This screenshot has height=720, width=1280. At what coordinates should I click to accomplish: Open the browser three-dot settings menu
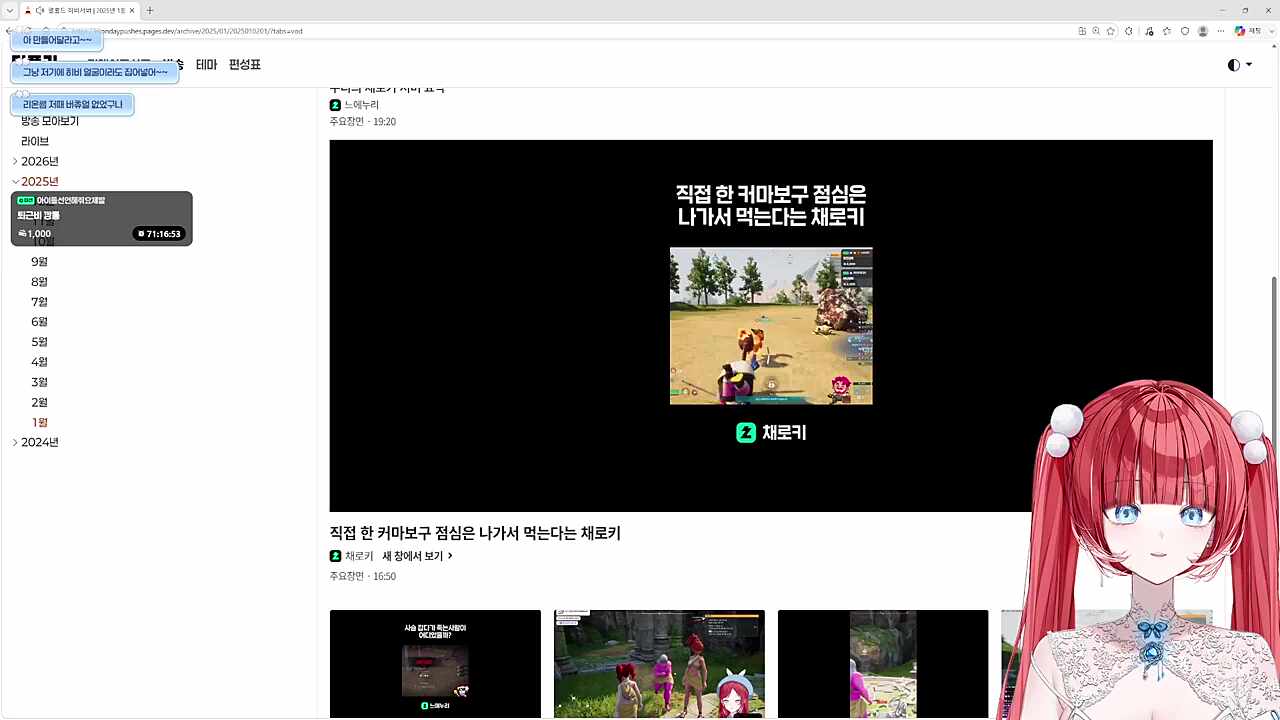1220,31
